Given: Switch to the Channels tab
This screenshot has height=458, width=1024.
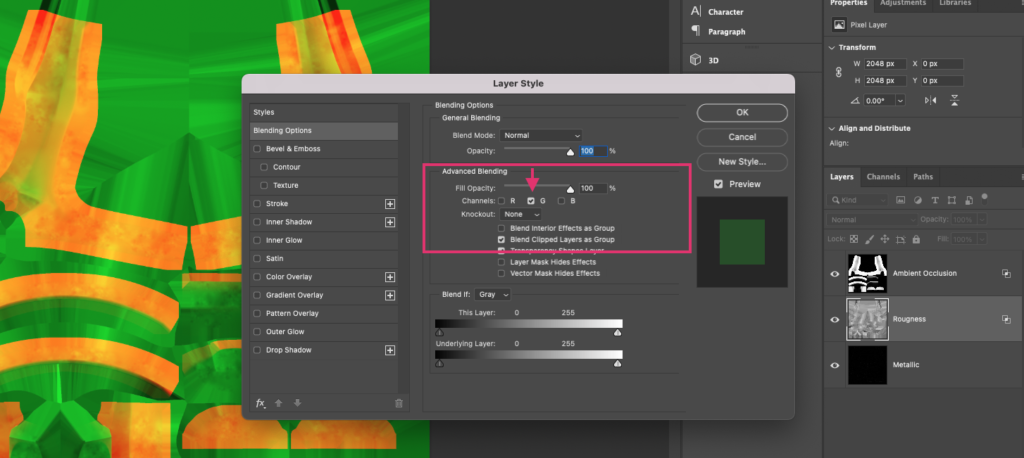Looking at the screenshot, I should coord(883,176).
